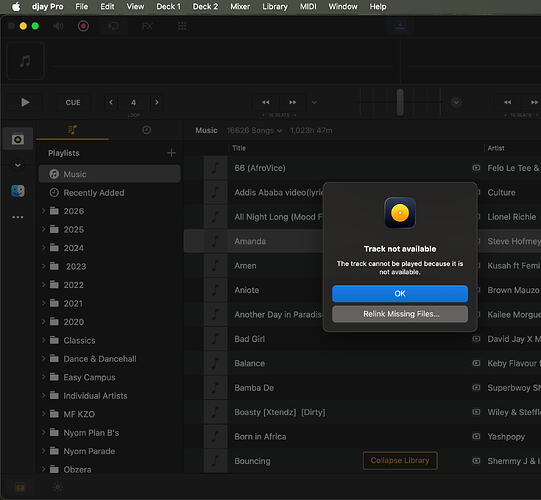Toggle the sync loop icon in toolbar
The height and width of the screenshot is (500, 541).
[113, 26]
